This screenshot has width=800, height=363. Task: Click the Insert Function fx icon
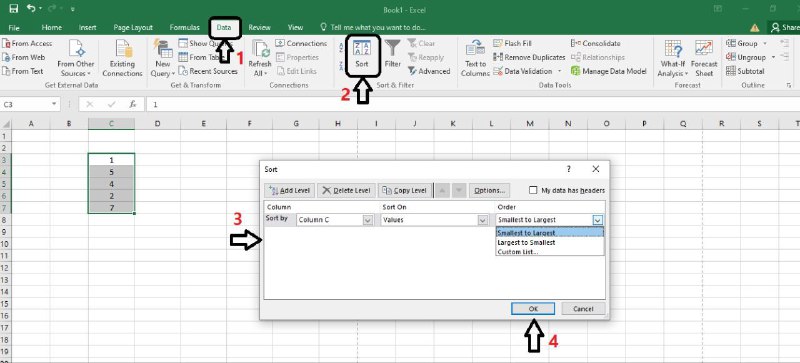coord(133,104)
